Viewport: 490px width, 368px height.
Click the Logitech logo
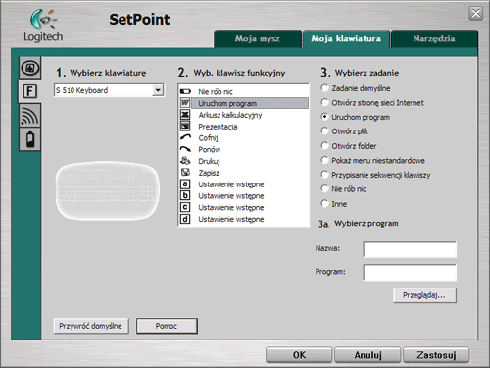[x=43, y=26]
